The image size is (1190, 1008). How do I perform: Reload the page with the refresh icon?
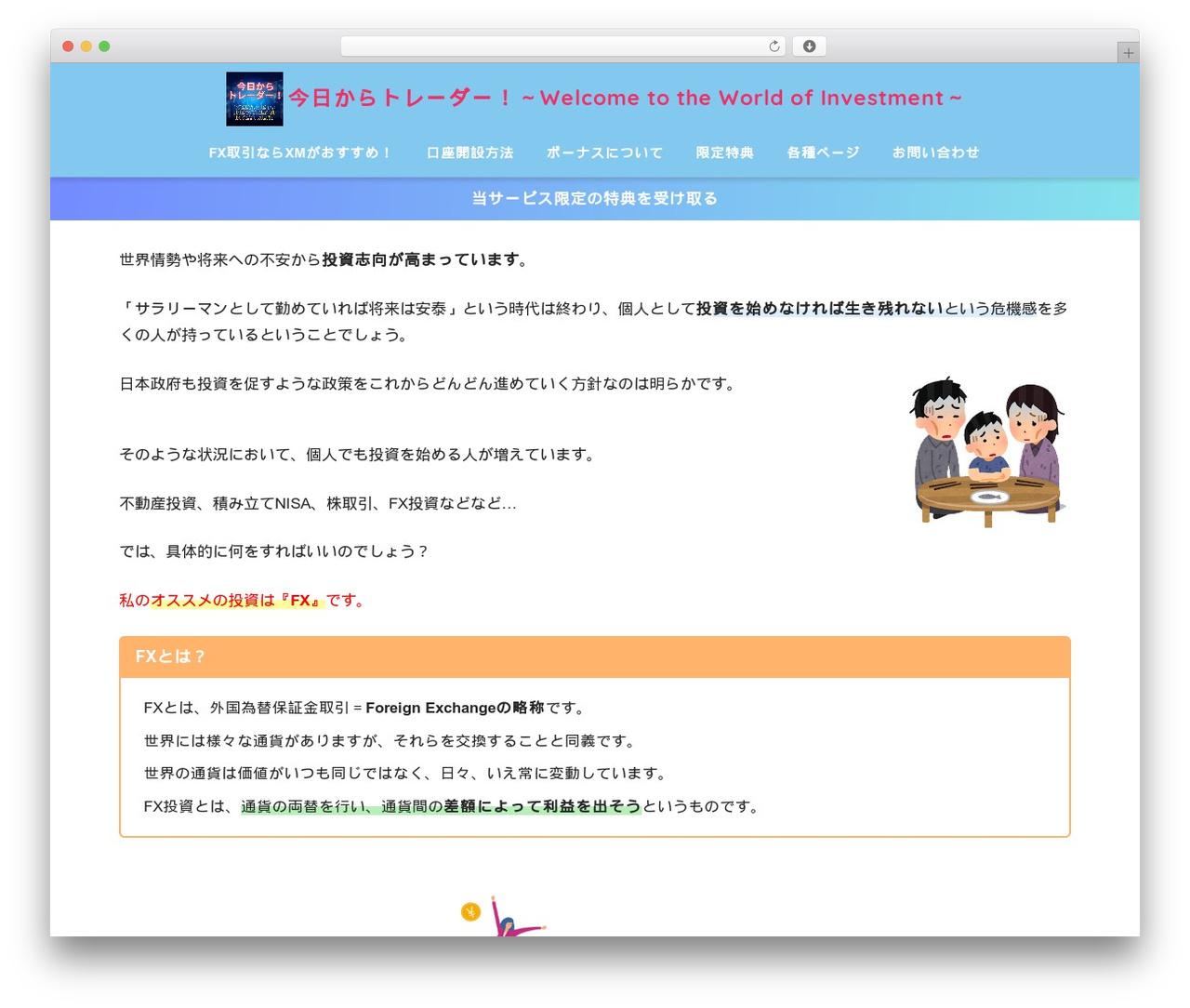pyautogui.click(x=774, y=46)
